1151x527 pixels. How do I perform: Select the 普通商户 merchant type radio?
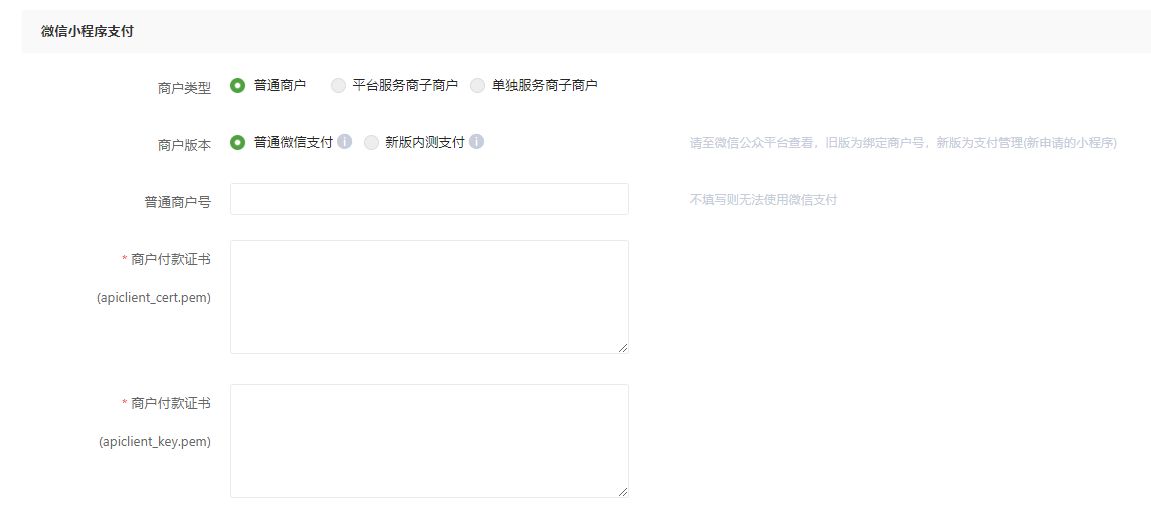(x=238, y=86)
